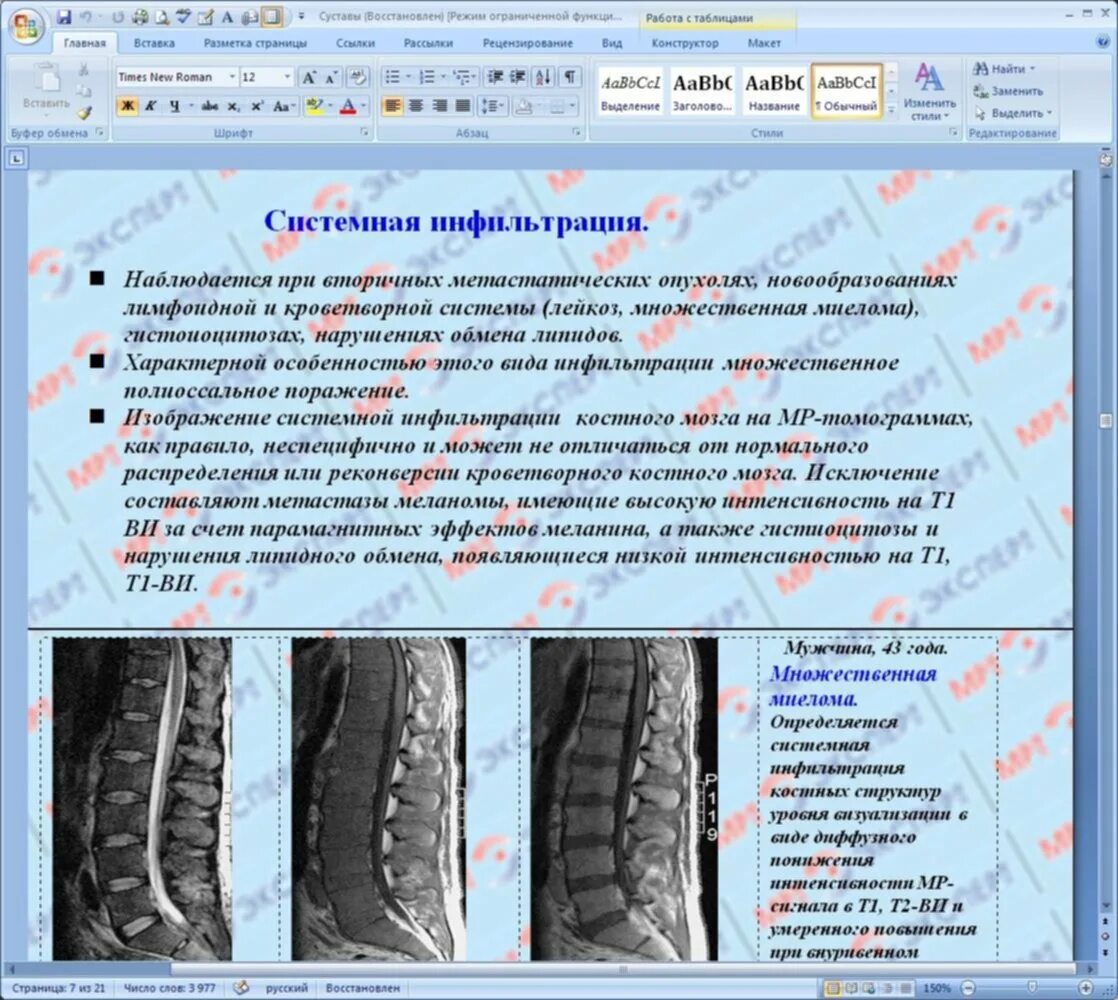
Task: Decrease paragraph indent
Action: click(x=495, y=76)
